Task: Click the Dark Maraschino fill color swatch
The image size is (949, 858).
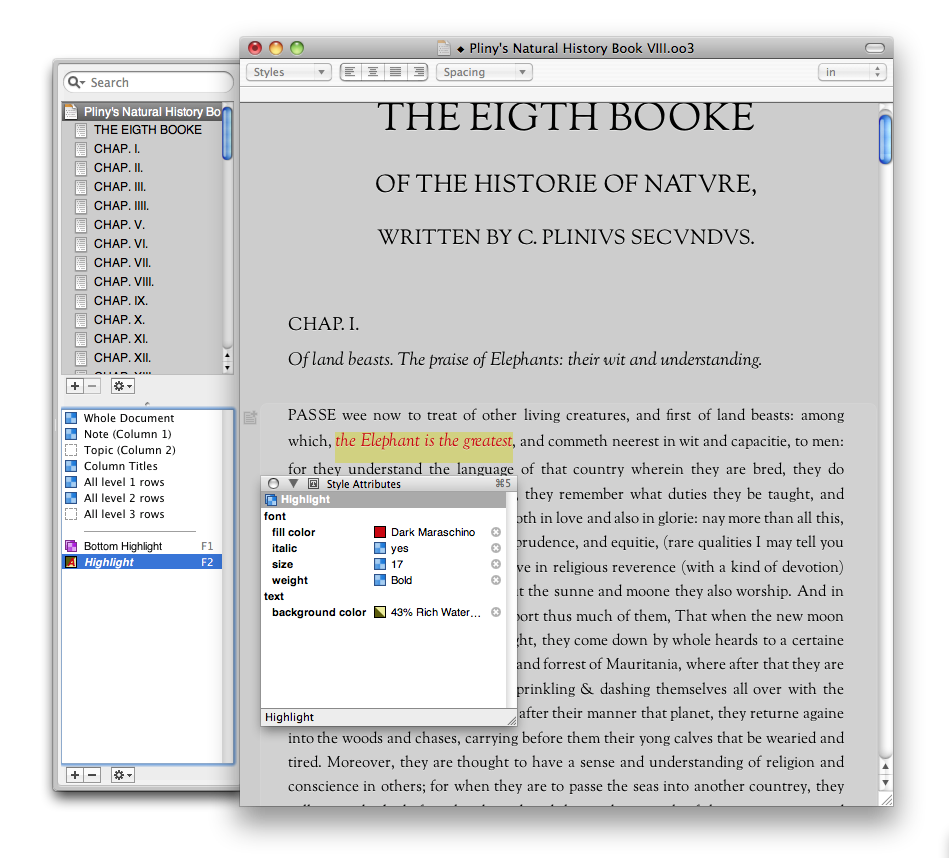Action: (x=380, y=533)
